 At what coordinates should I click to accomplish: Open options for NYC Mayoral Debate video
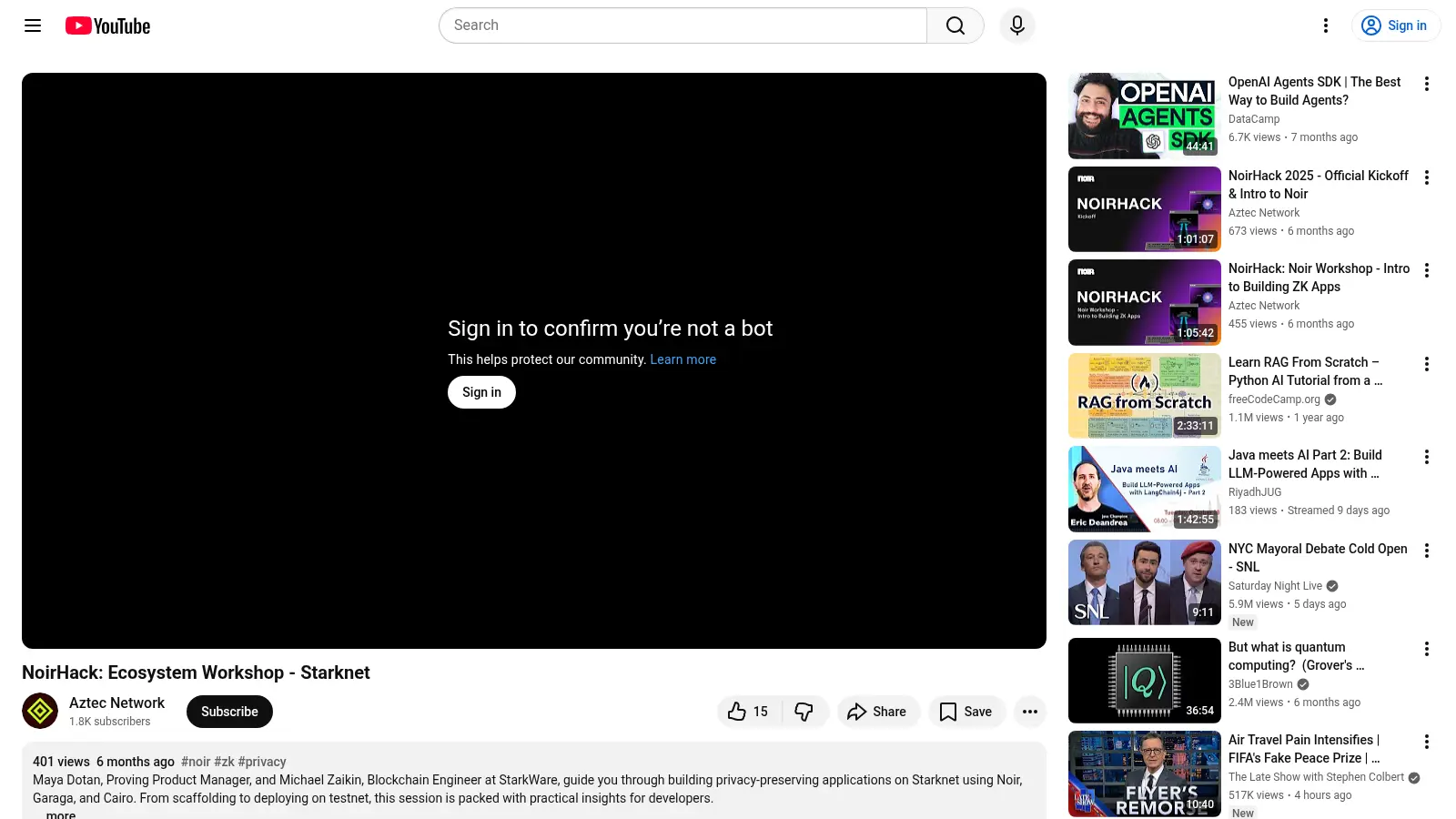point(1427,551)
